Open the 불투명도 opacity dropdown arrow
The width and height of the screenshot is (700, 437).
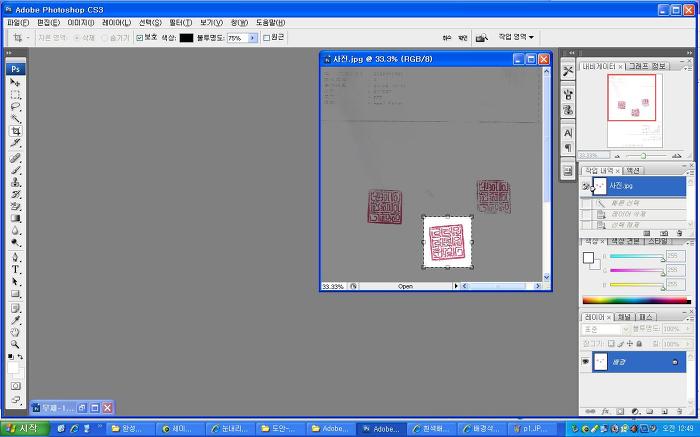pos(252,38)
